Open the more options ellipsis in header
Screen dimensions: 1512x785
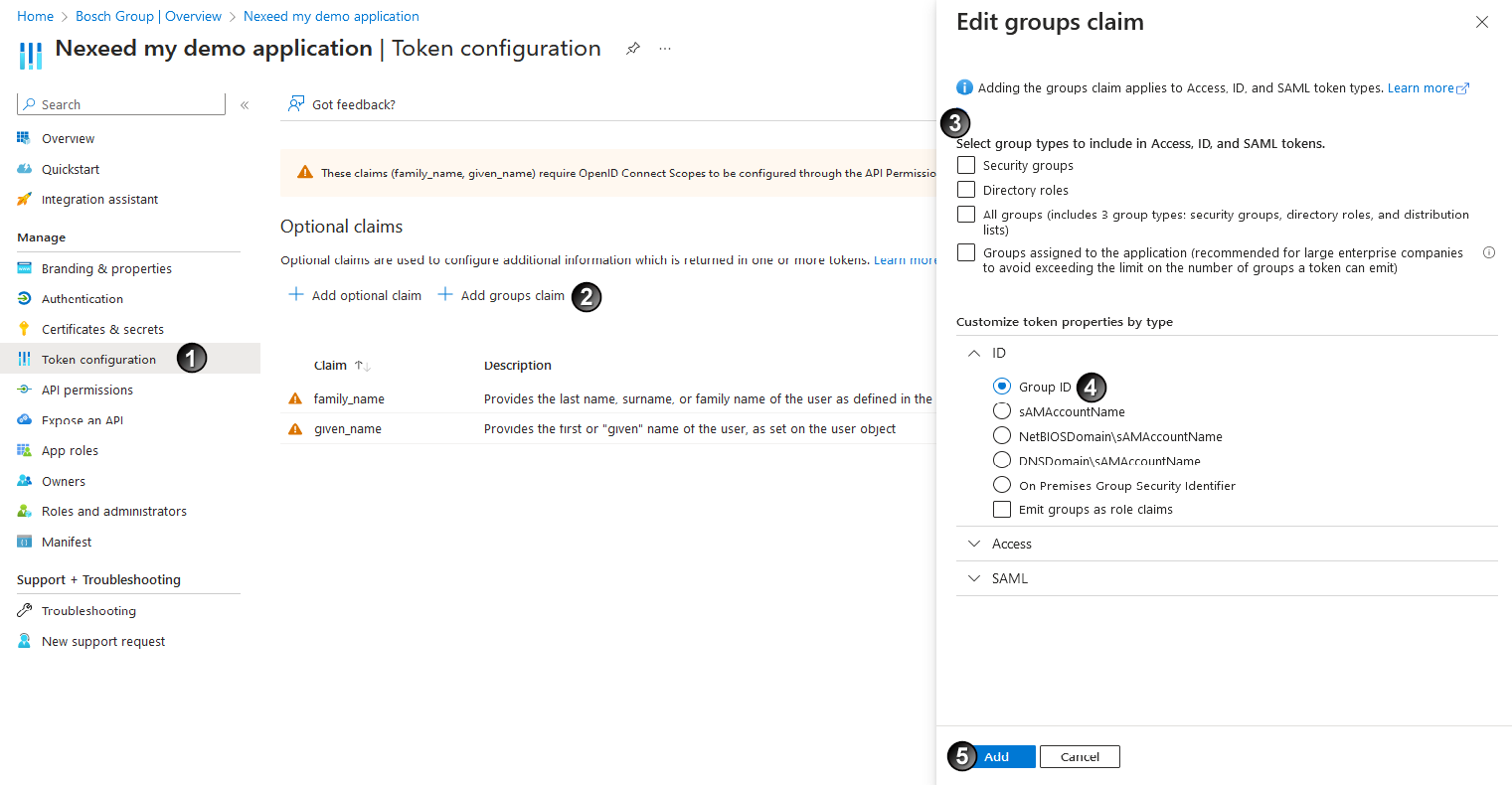665,49
